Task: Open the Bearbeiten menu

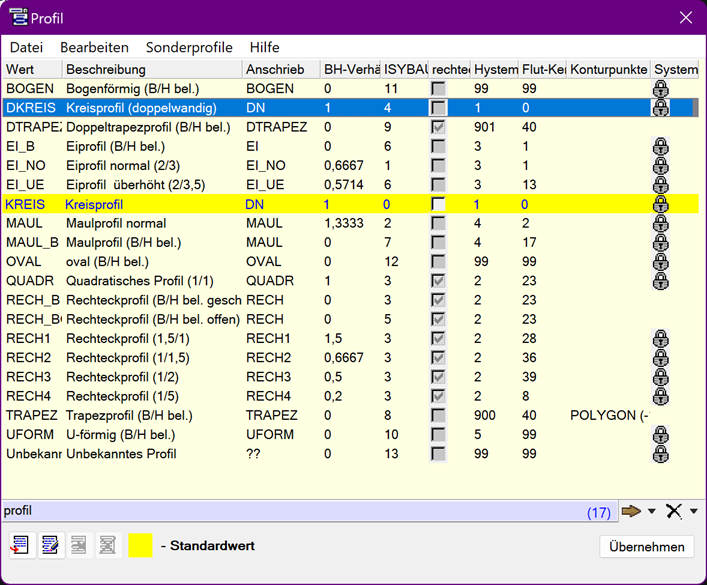Action: click(x=94, y=47)
